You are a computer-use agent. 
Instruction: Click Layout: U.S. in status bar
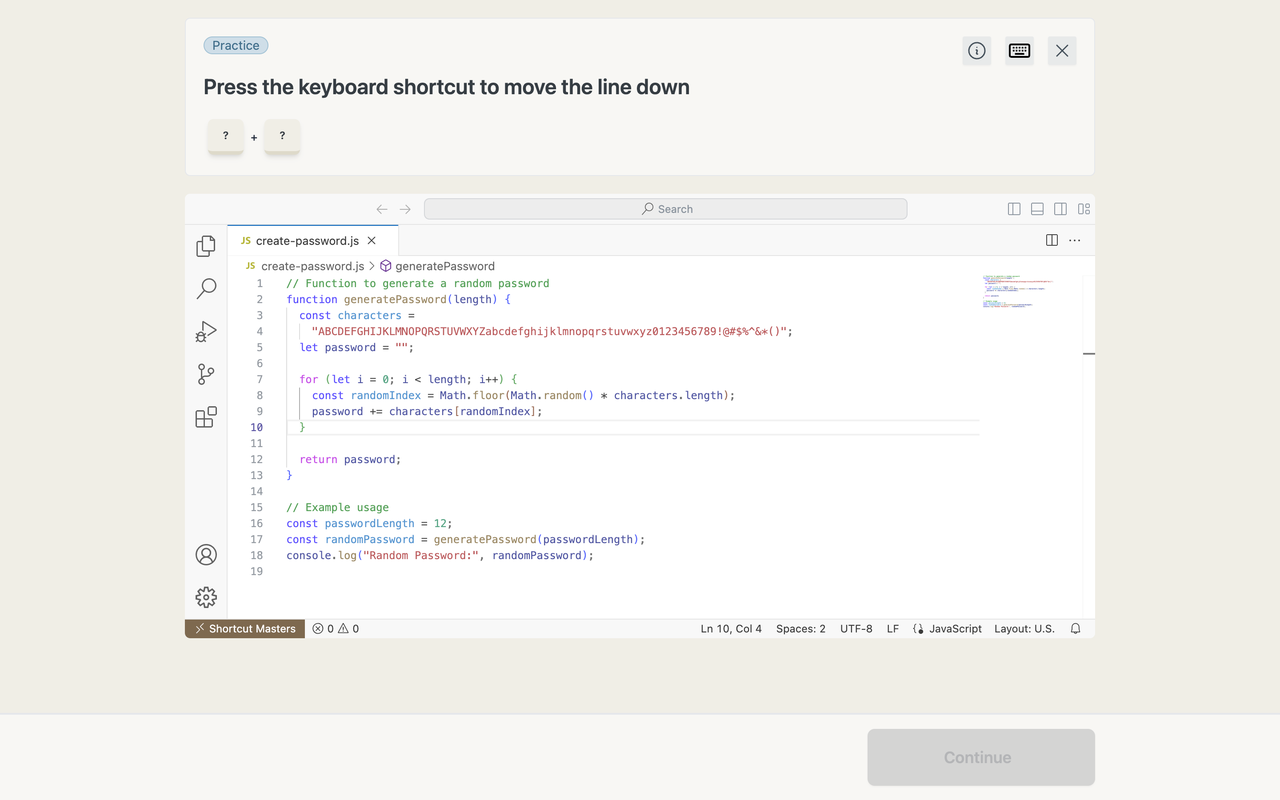point(1024,629)
